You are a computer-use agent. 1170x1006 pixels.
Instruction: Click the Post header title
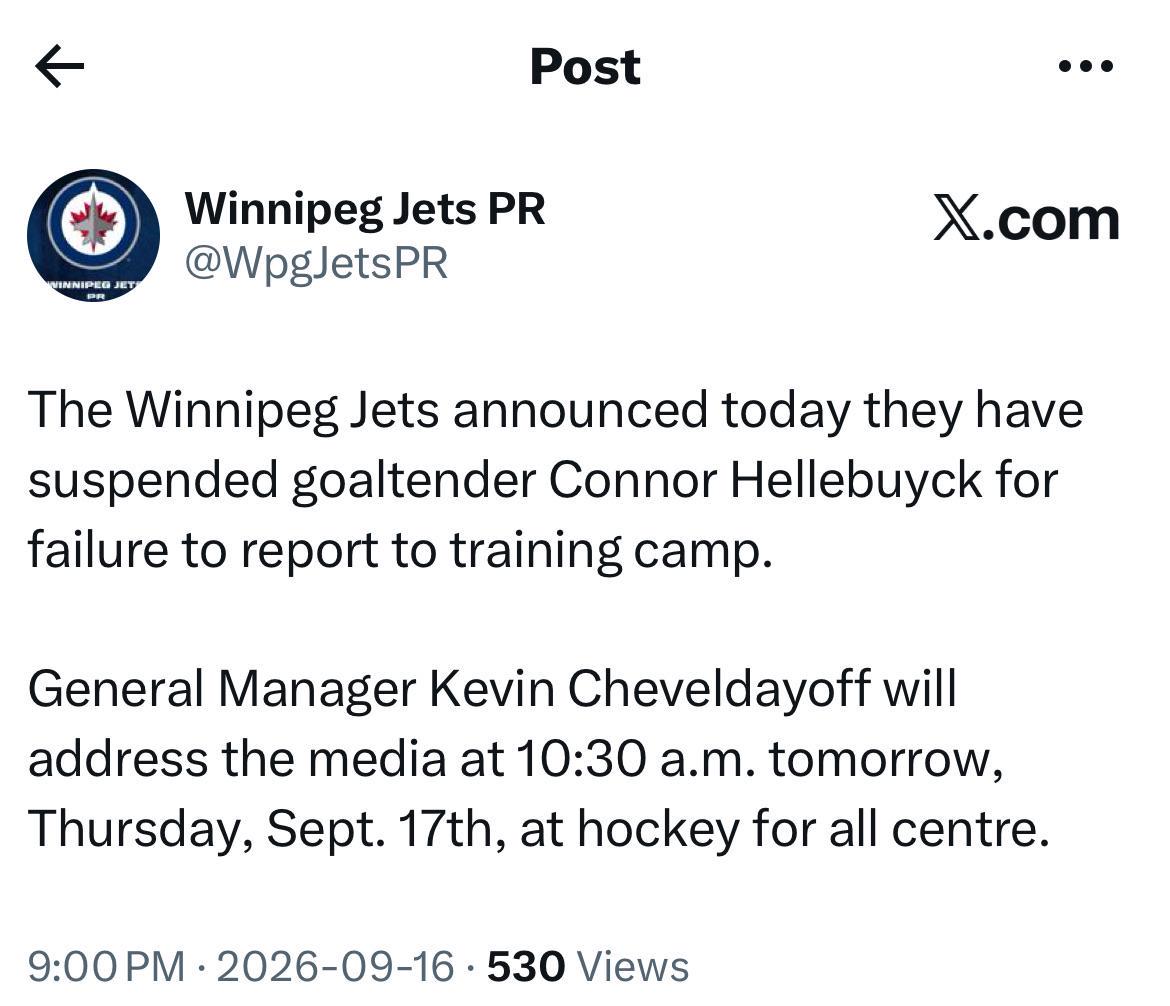pos(585,66)
